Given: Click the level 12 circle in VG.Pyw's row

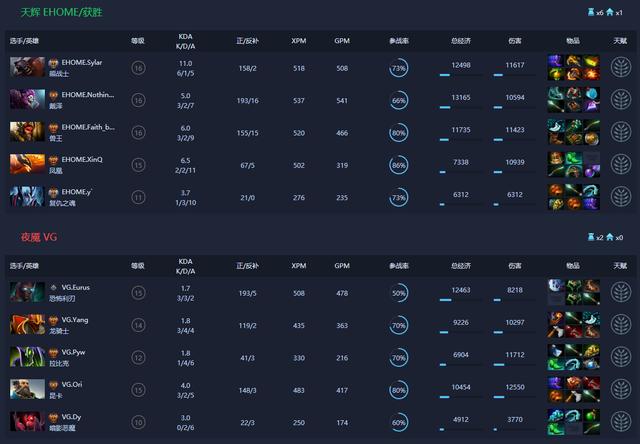Looking at the screenshot, I should tap(138, 357).
